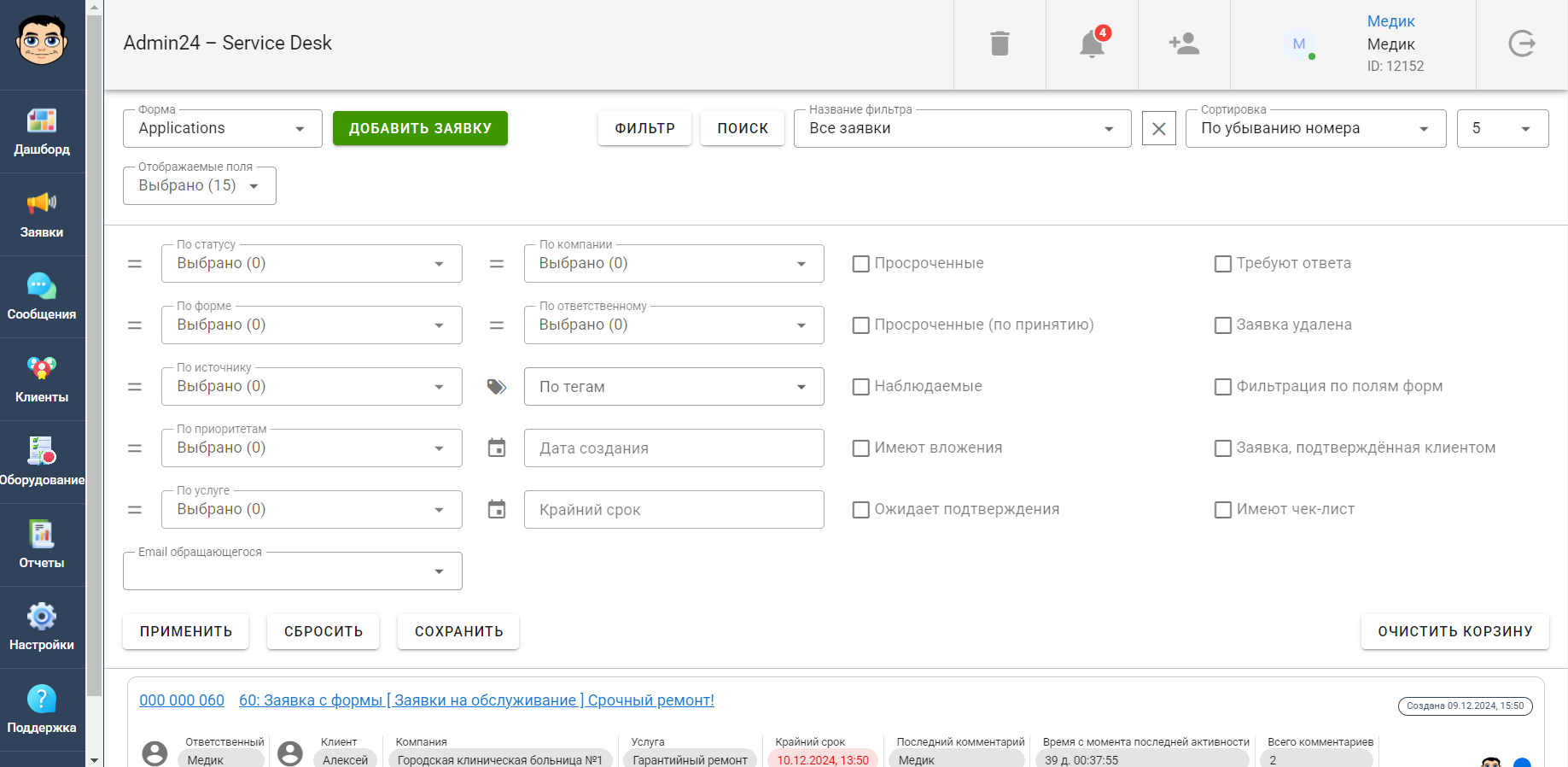Open the Отчеты menu item
The width and height of the screenshot is (1568, 767).
42,545
